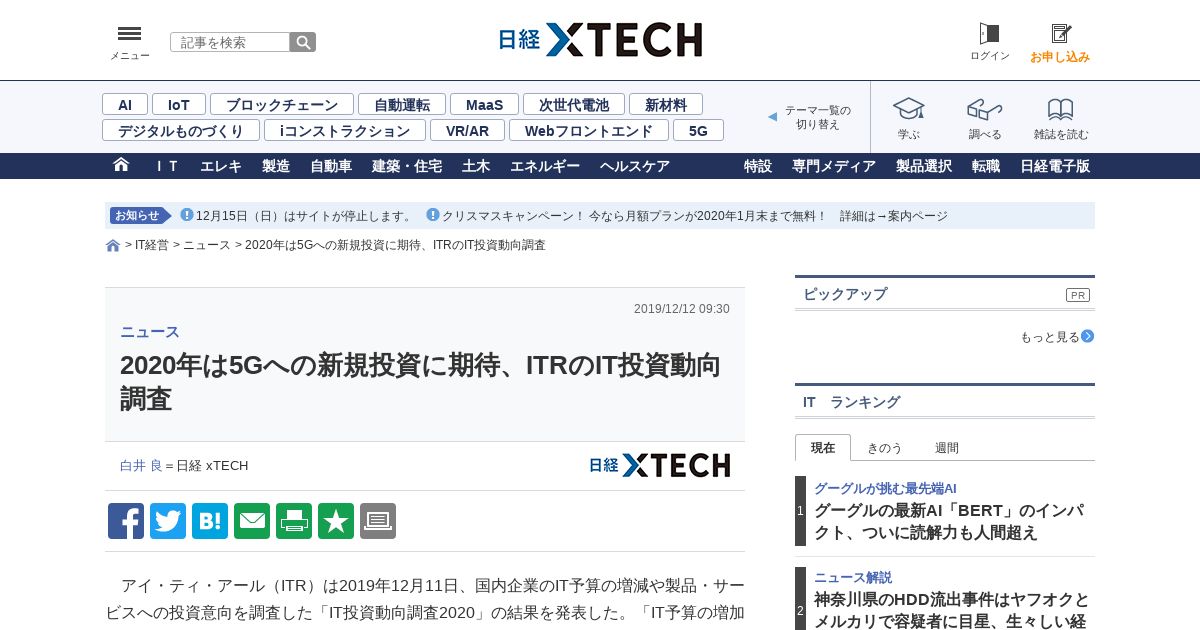Viewport: 1200px width, 630px height.
Task: Click the search magnifier button
Action: 303,42
